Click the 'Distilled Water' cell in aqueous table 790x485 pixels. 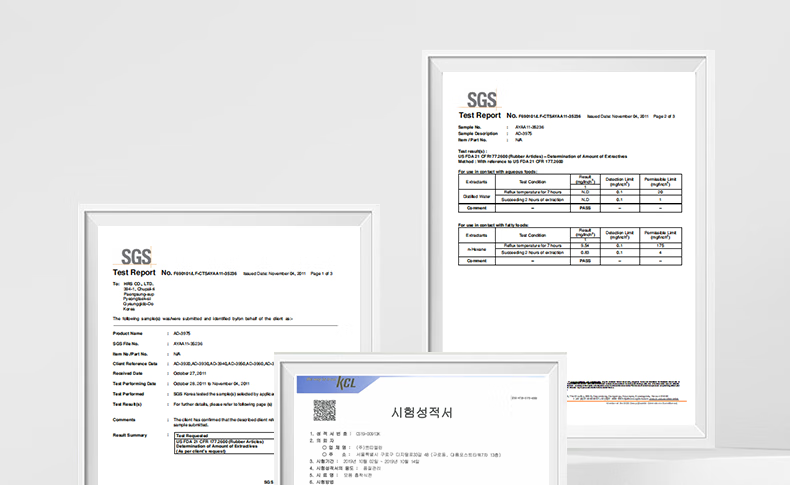click(x=476, y=196)
